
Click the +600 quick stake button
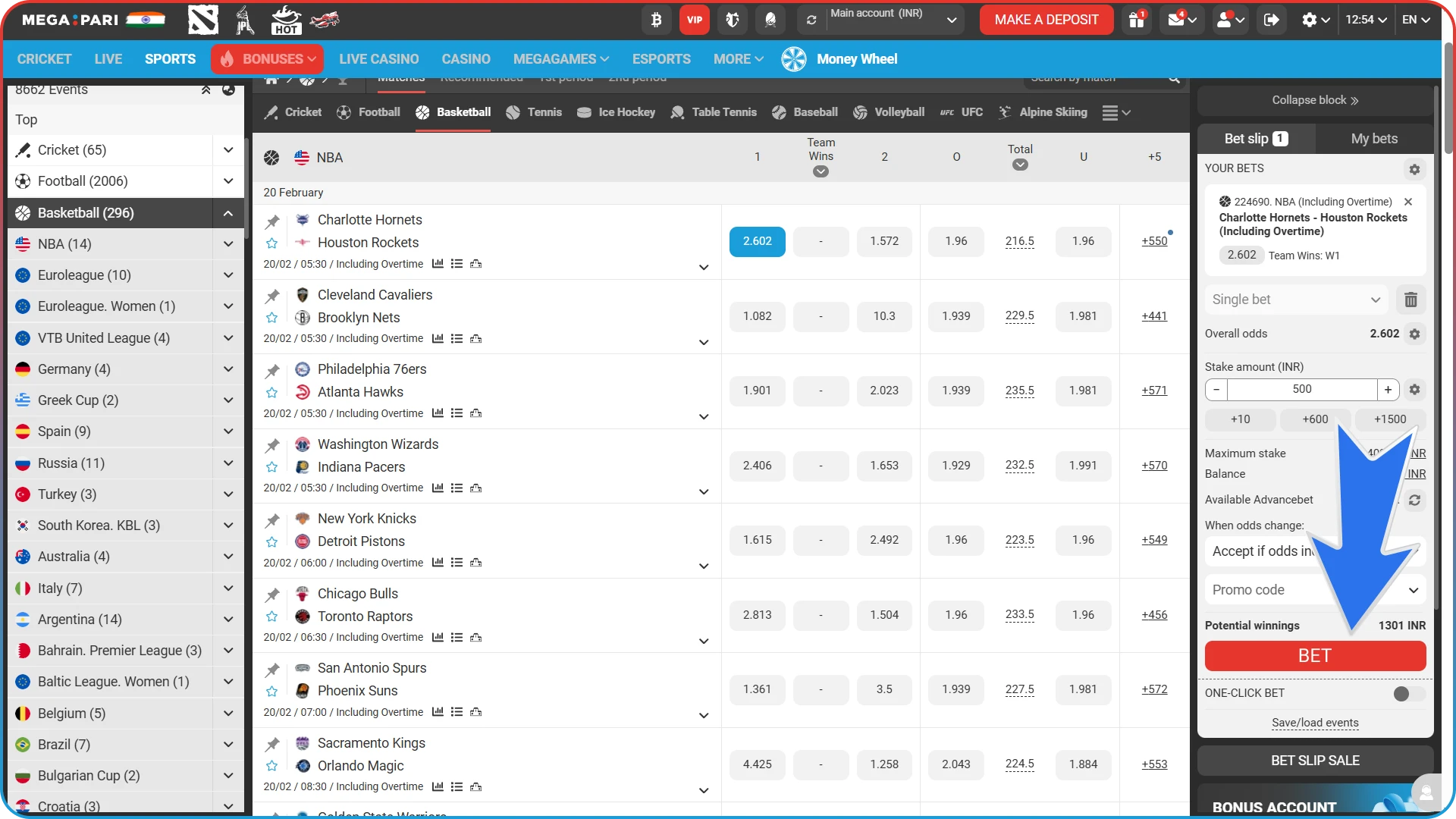[x=1314, y=419]
